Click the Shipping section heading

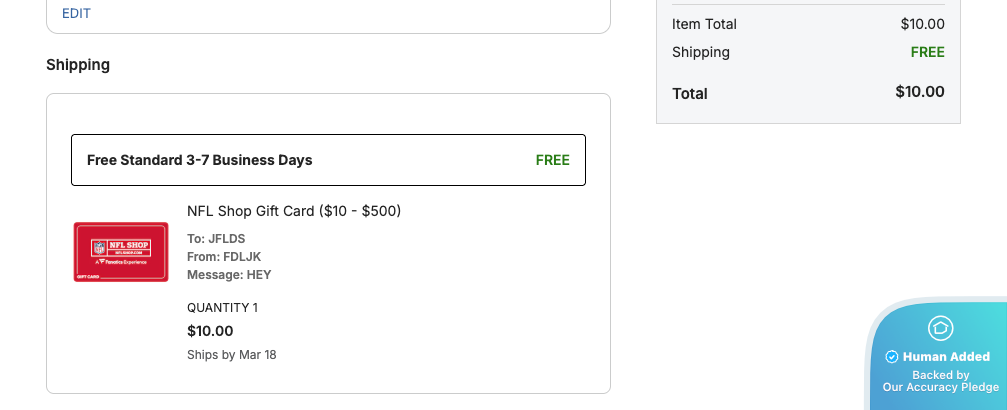(78, 65)
